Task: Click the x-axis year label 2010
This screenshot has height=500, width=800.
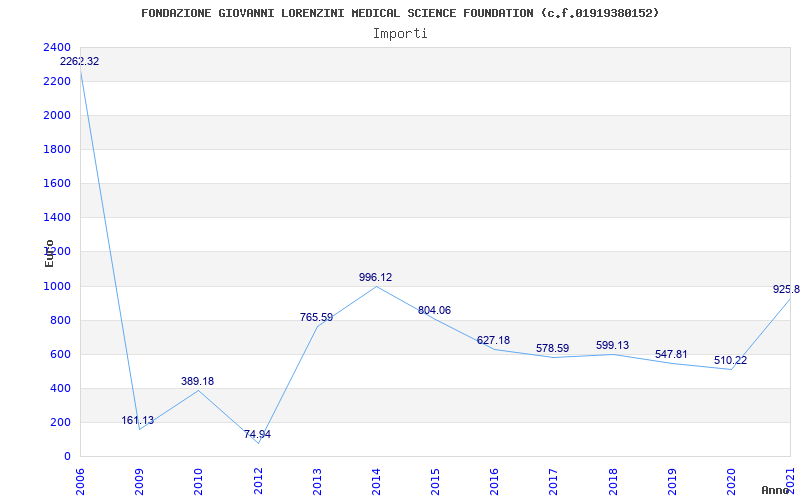Action: (x=198, y=481)
